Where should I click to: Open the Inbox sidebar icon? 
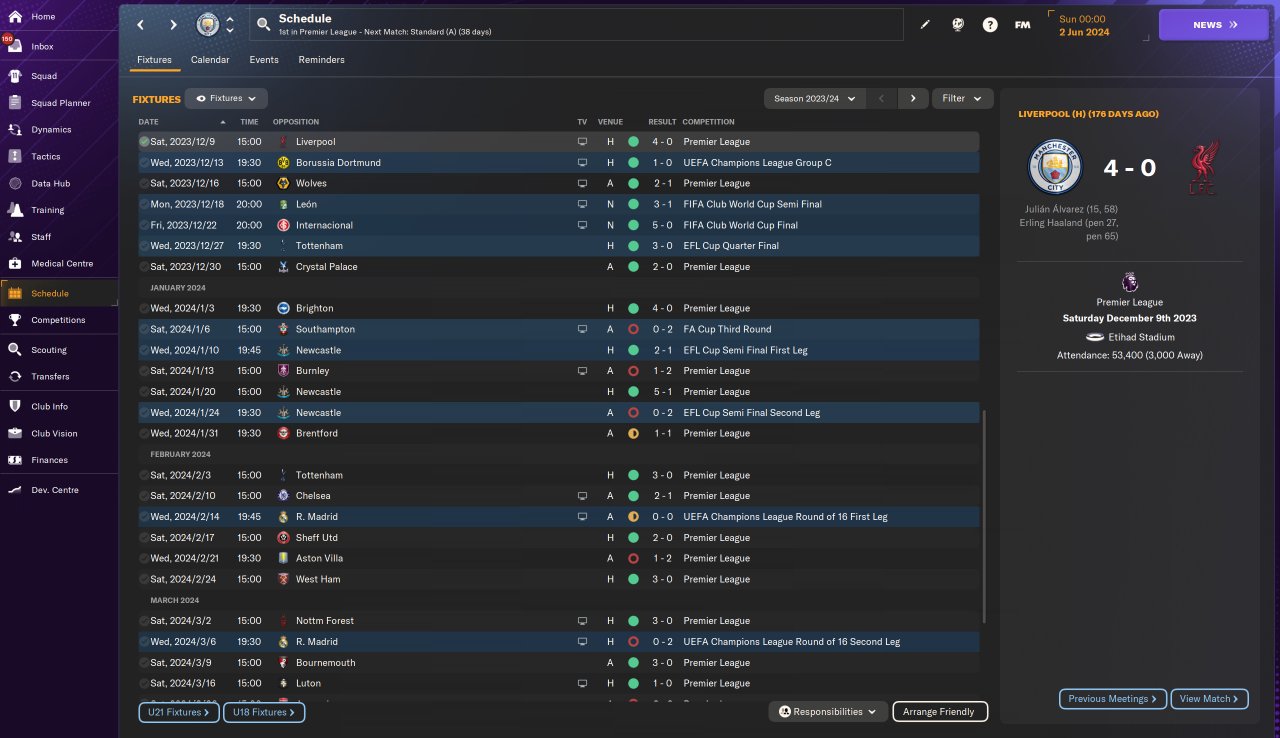coord(15,46)
